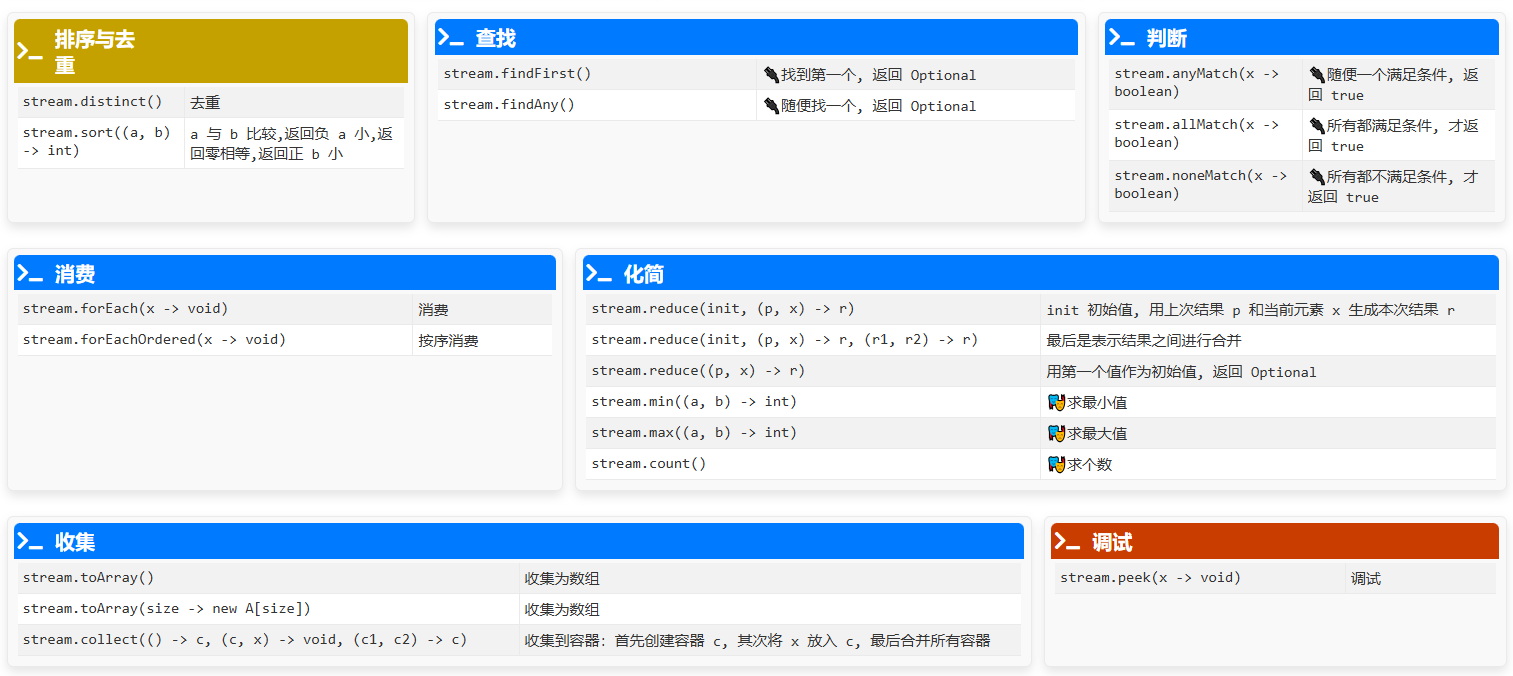Click the stream.peek(x -> void) row
This screenshot has width=1513, height=676.
click(1150, 578)
